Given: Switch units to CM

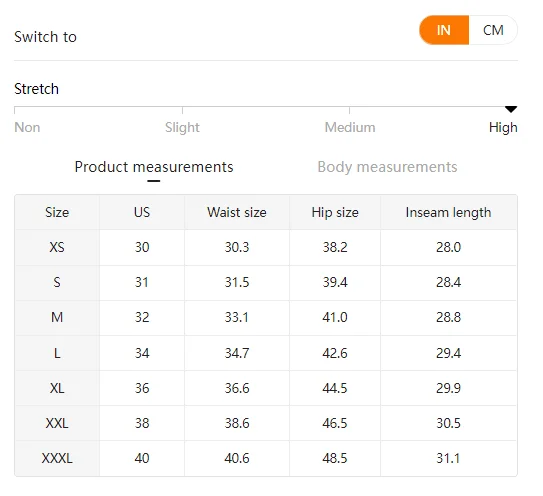Looking at the screenshot, I should coord(493,30).
